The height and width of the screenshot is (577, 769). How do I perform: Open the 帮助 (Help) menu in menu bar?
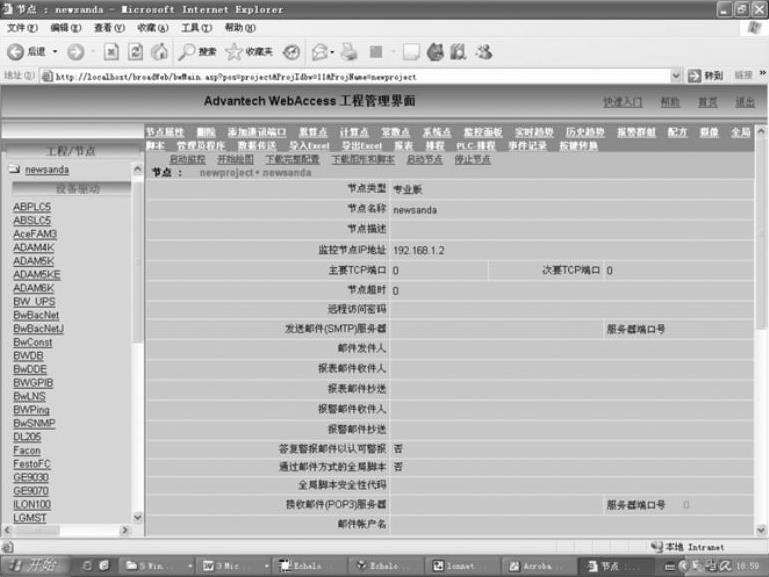[240, 28]
